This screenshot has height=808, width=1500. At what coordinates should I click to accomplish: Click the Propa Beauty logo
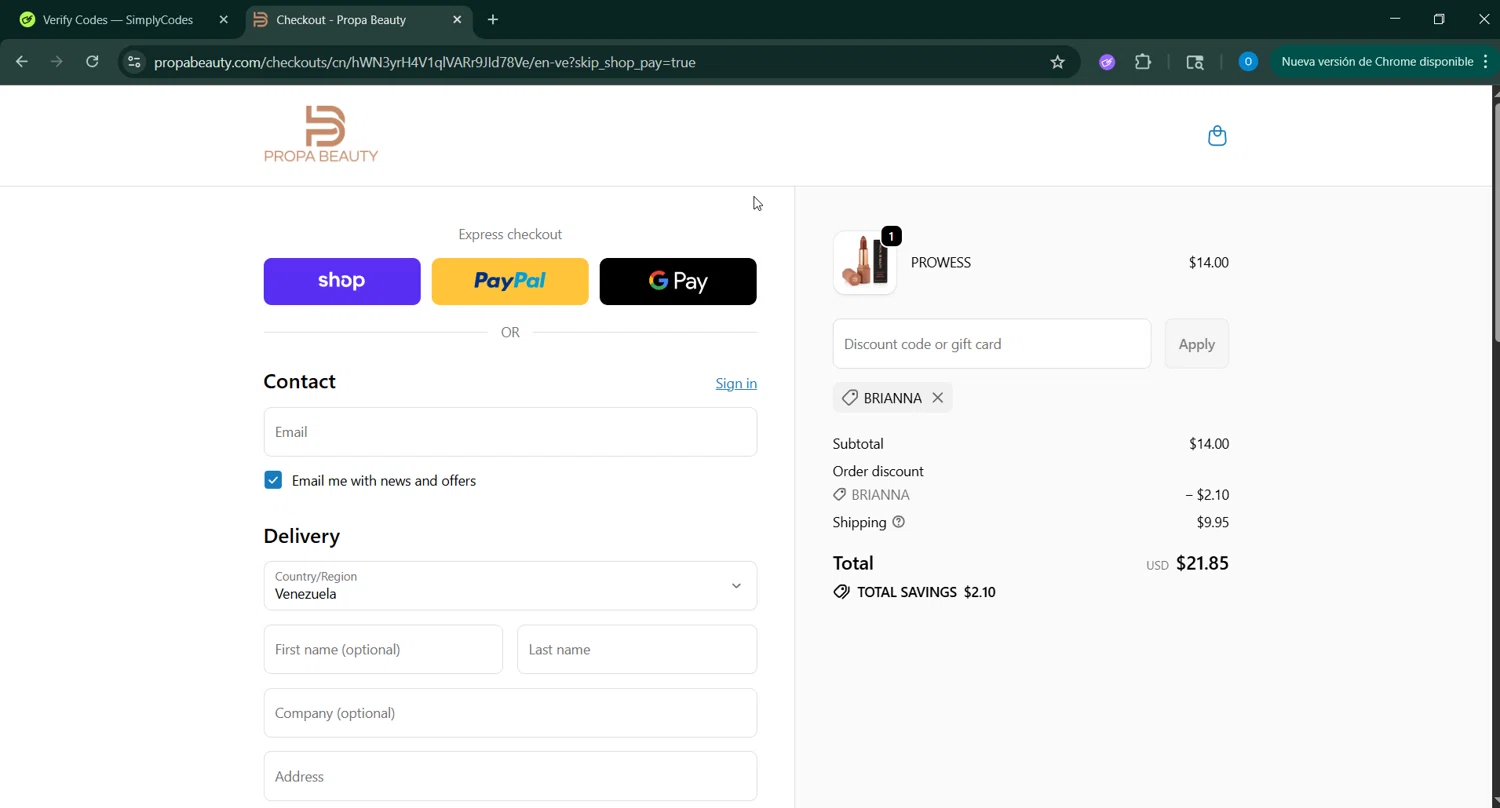(x=321, y=134)
